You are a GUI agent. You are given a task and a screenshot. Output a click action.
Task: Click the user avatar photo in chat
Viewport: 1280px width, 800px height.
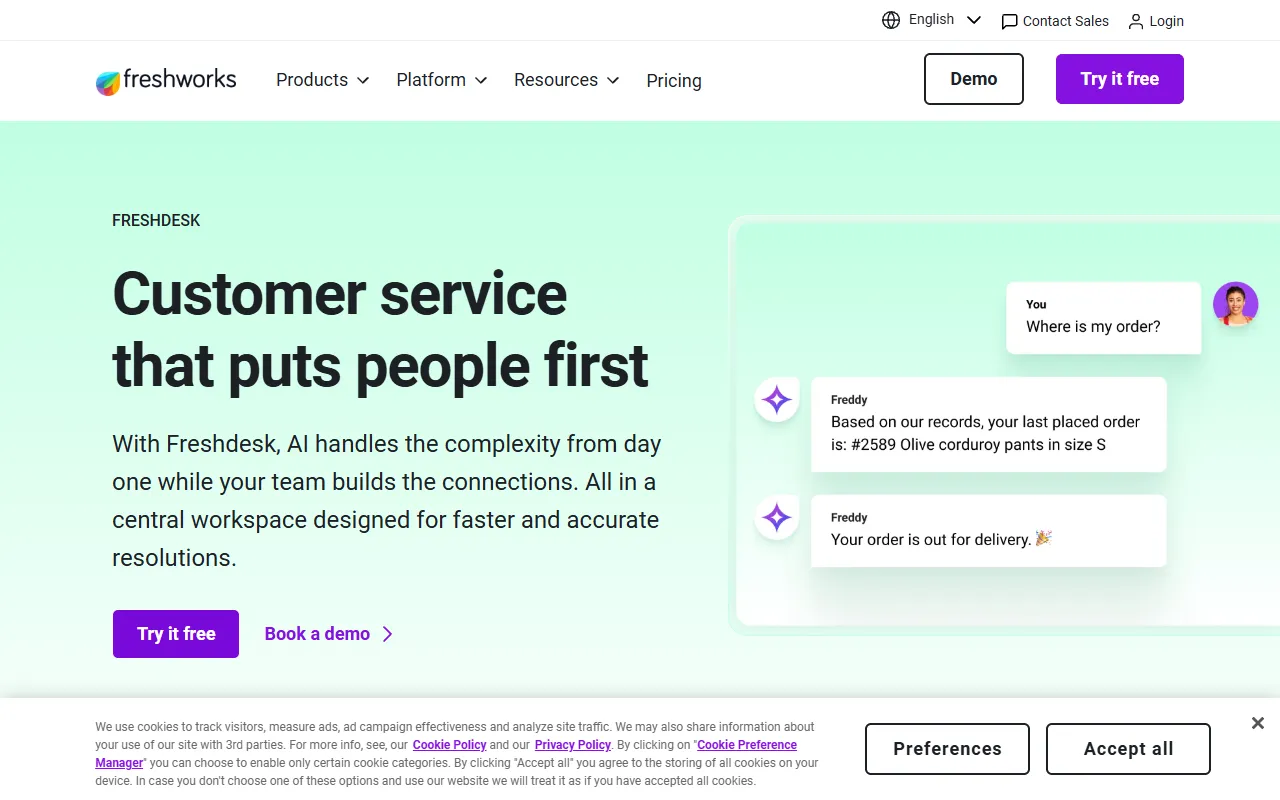point(1235,304)
